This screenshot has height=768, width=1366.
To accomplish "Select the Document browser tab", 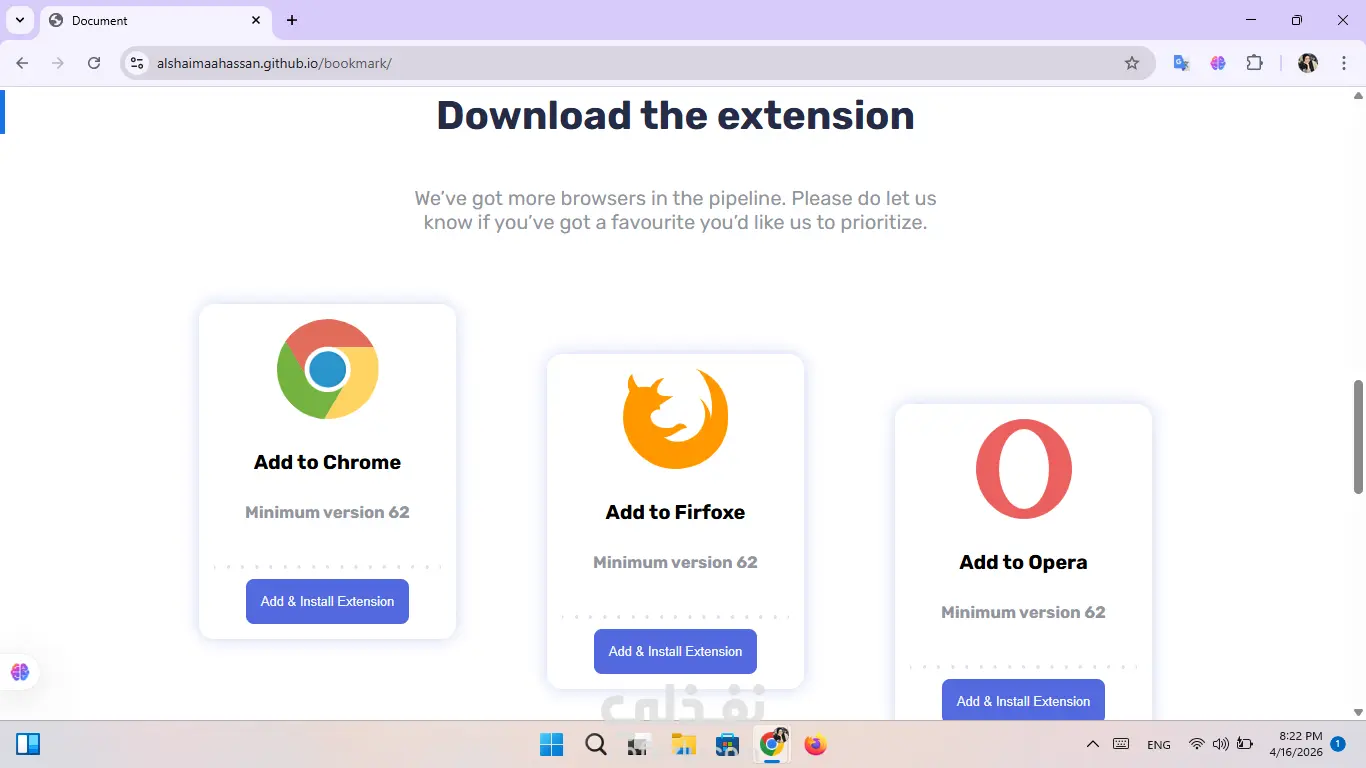I will [x=156, y=20].
